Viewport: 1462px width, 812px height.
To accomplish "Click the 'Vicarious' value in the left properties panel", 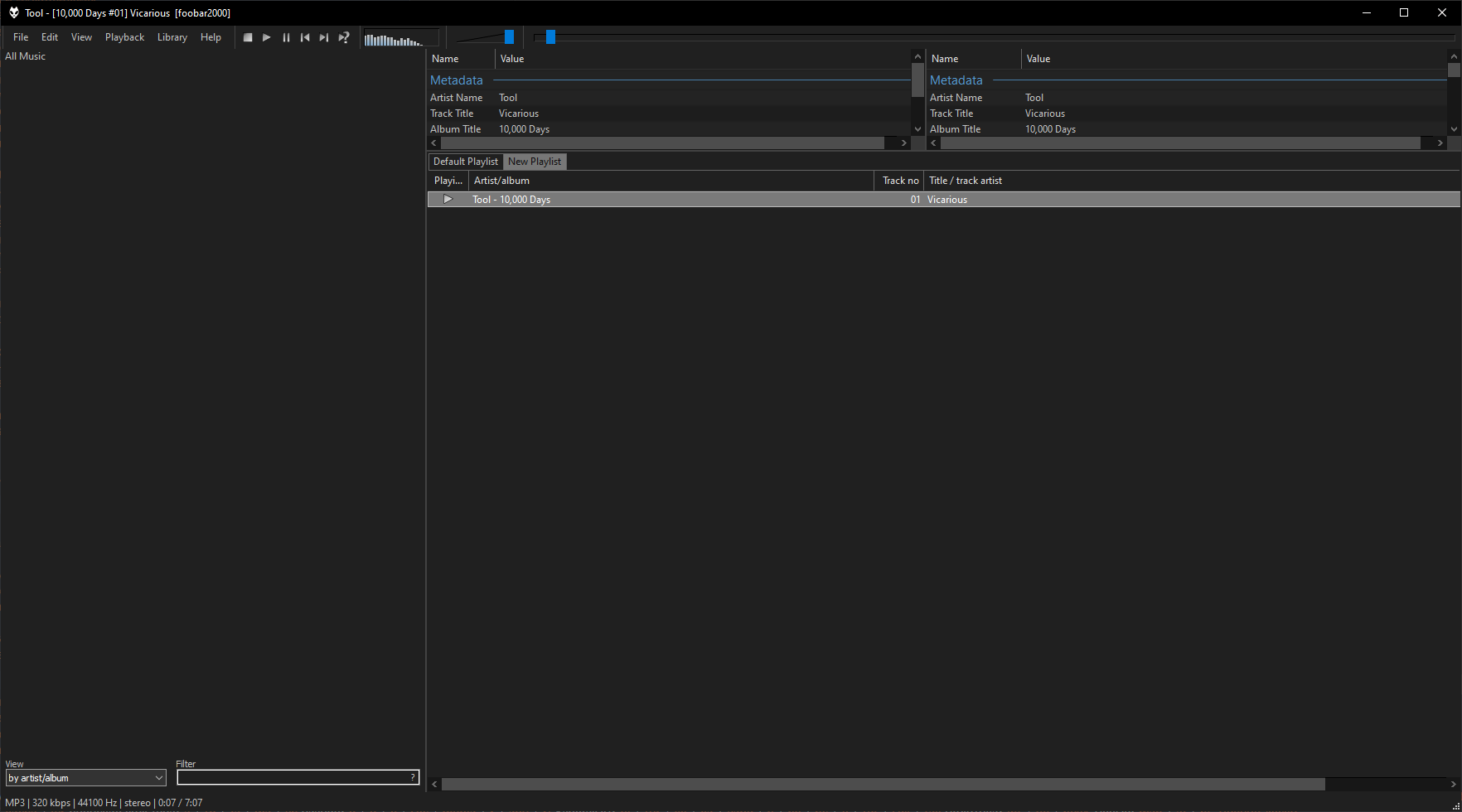I will coord(519,114).
